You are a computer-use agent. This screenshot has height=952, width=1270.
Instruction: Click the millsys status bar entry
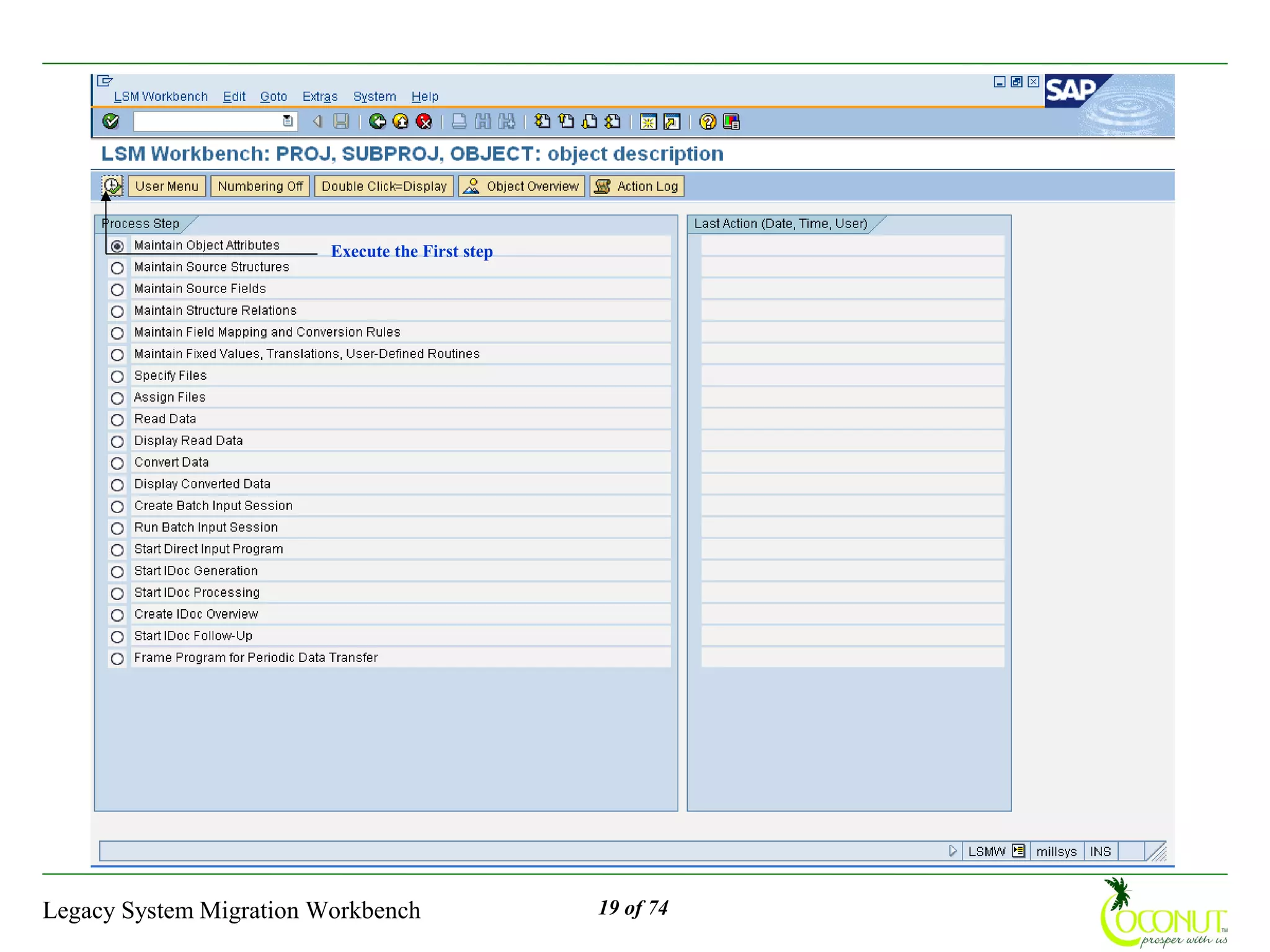(1056, 851)
